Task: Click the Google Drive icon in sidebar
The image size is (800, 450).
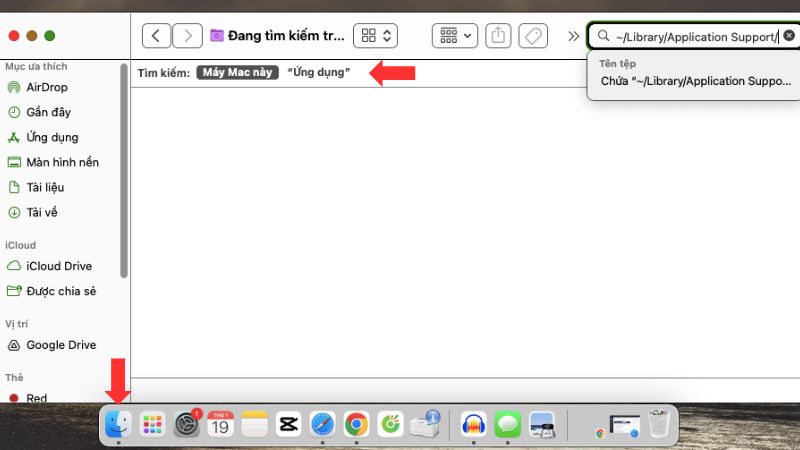Action: point(14,345)
